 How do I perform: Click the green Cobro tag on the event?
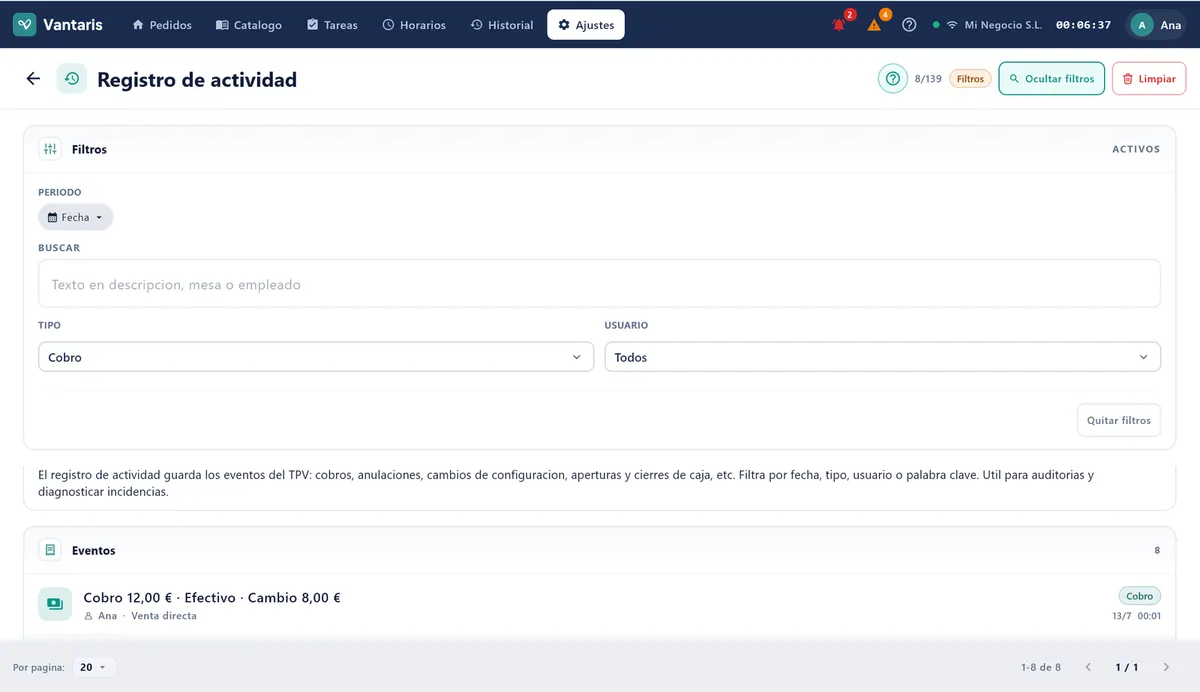tap(1140, 596)
